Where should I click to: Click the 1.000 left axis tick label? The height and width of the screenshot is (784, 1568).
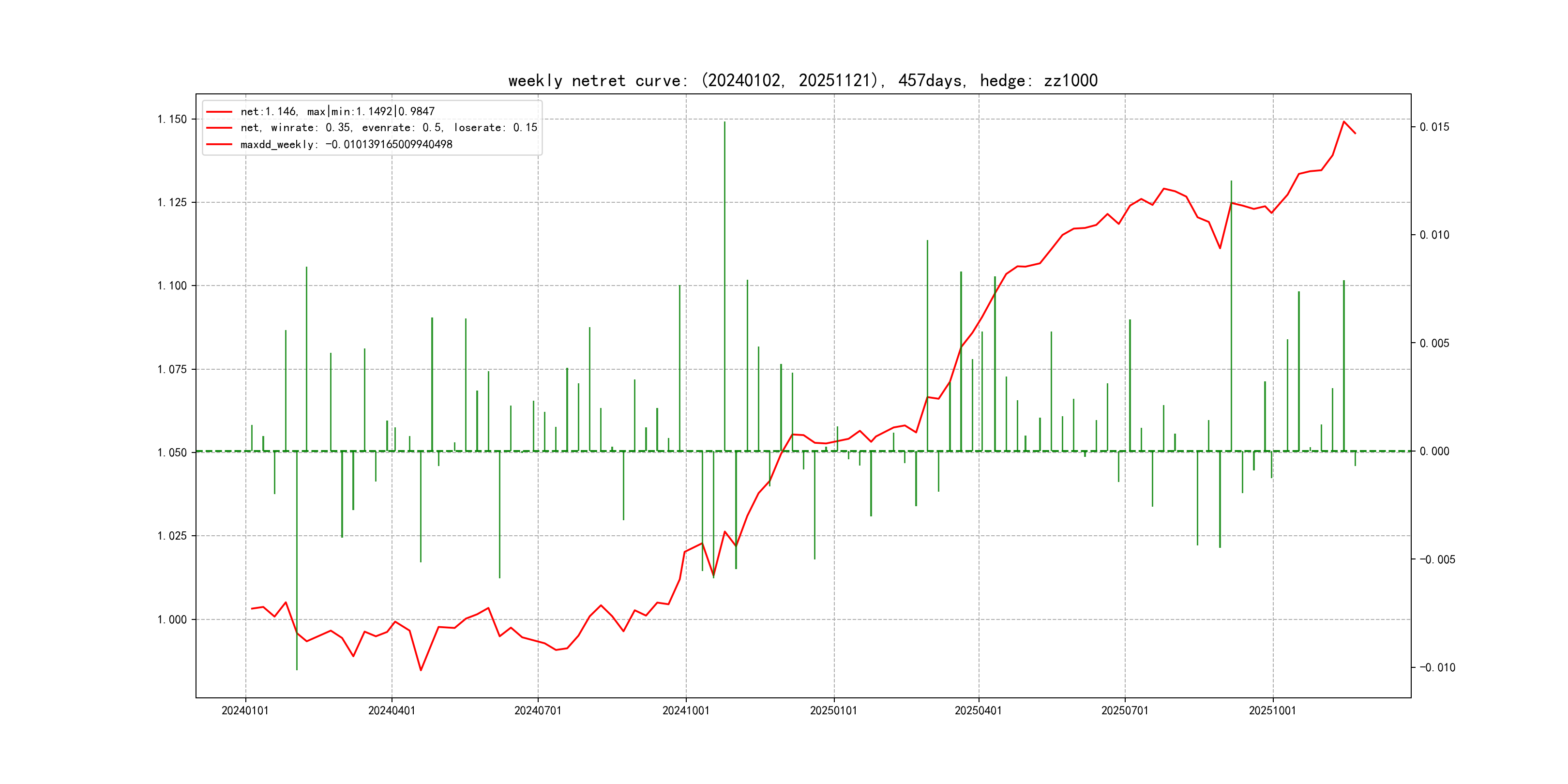[x=172, y=619]
